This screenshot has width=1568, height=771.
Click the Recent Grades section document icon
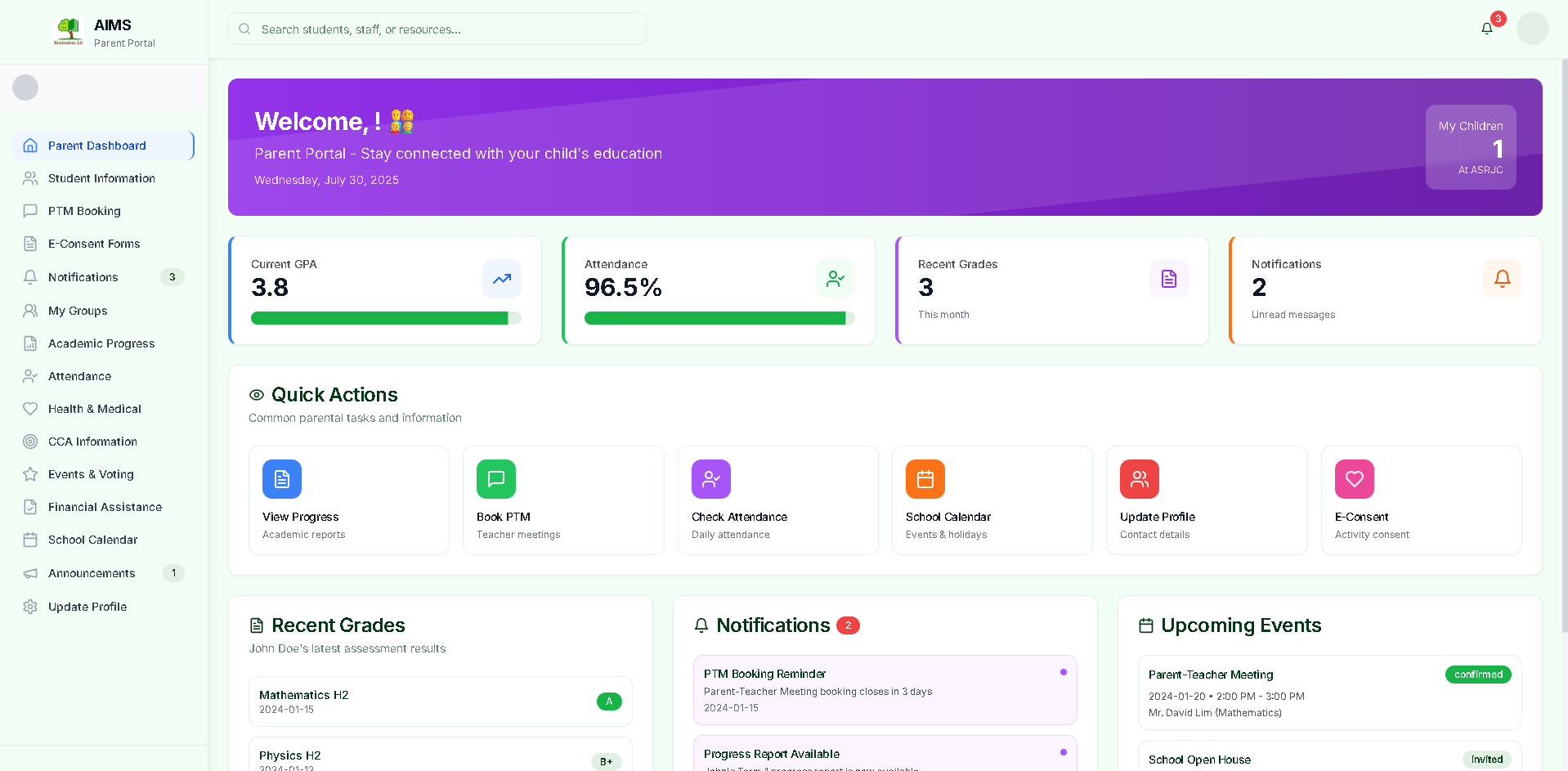point(257,625)
